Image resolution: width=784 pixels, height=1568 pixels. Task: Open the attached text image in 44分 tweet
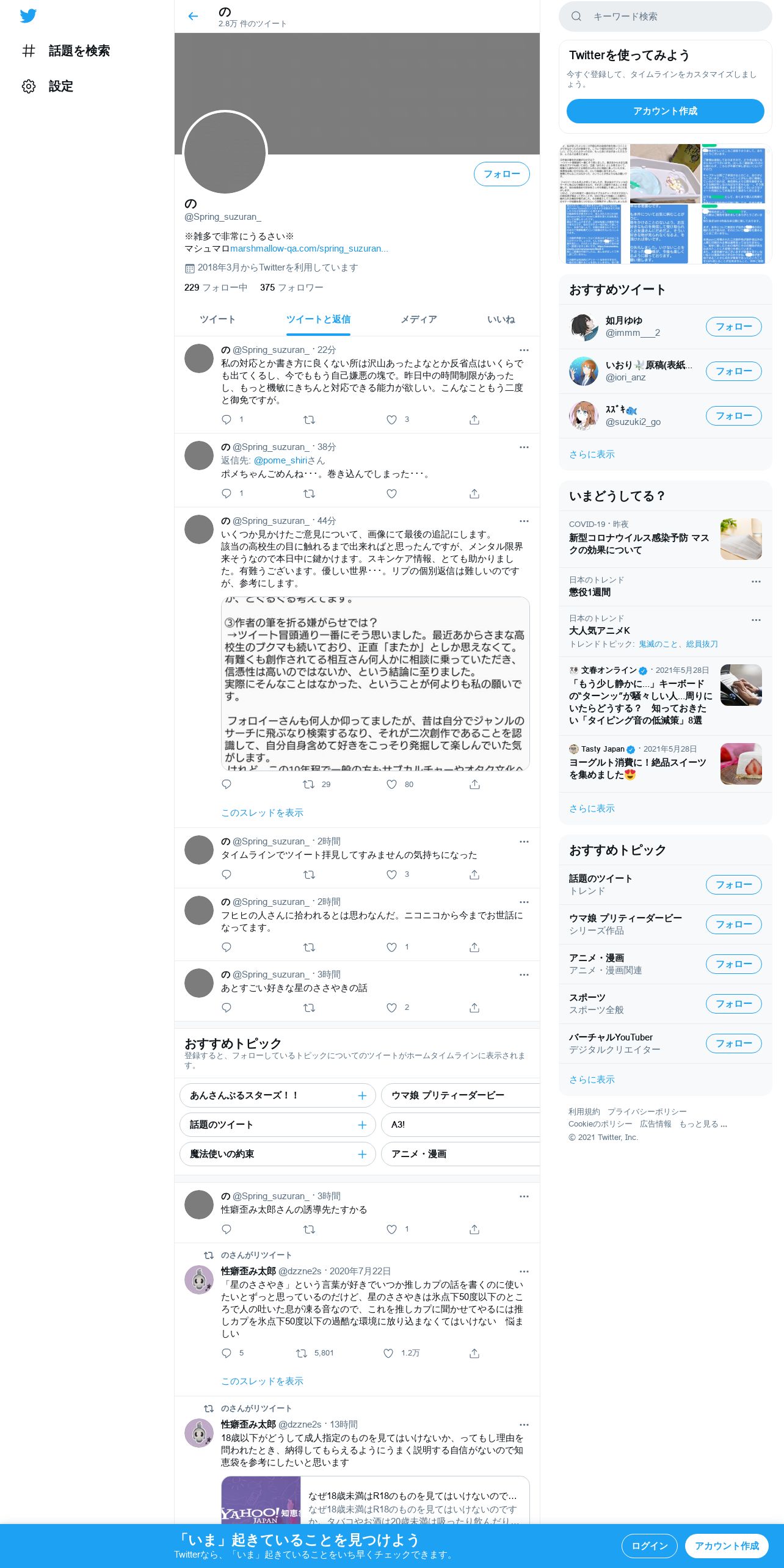(375, 683)
